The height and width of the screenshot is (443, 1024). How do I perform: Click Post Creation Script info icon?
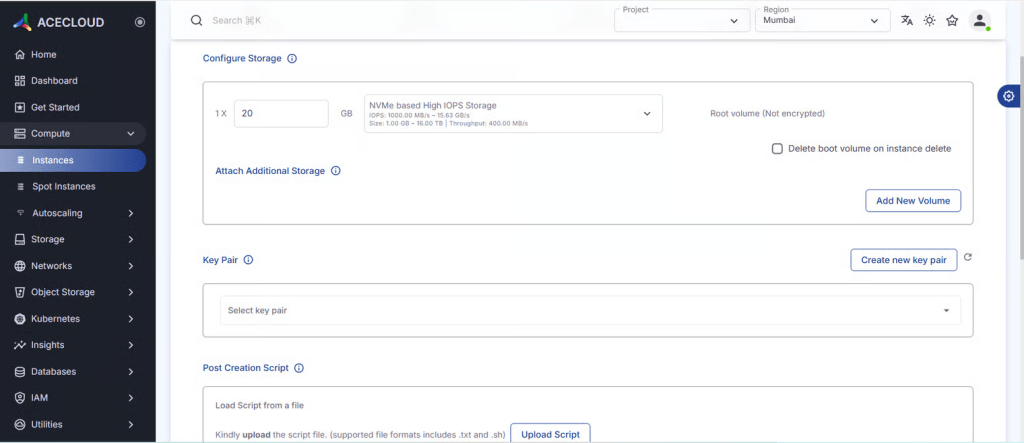(299, 368)
